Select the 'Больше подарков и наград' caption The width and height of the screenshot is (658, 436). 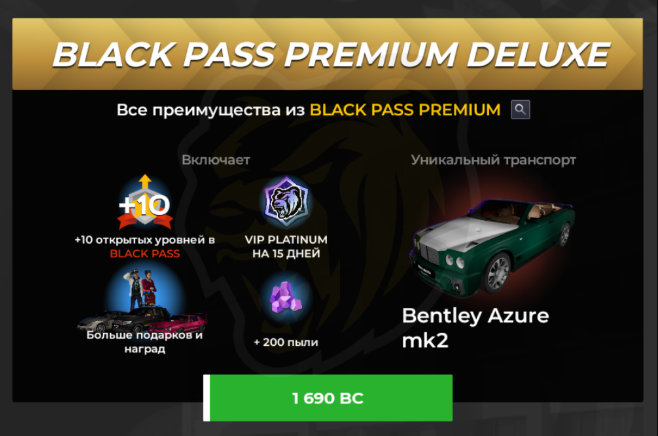click(x=144, y=342)
